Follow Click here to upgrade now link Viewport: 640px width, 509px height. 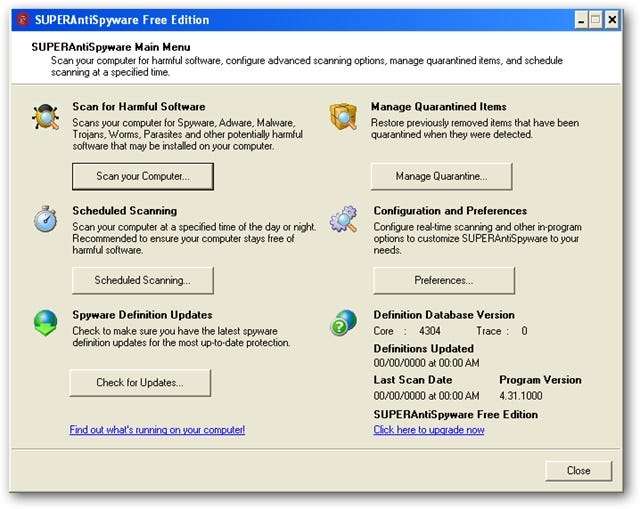click(x=429, y=430)
